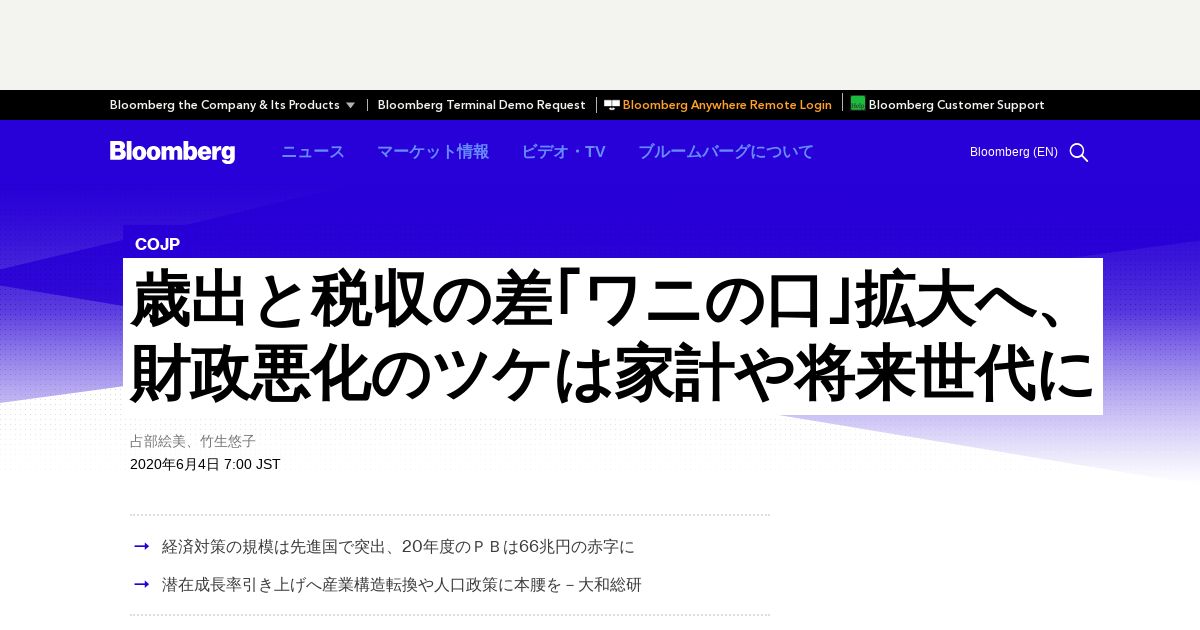1200x630 pixels.
Task: Open Bloomberg Terminal Demo Request link
Action: pos(481,105)
